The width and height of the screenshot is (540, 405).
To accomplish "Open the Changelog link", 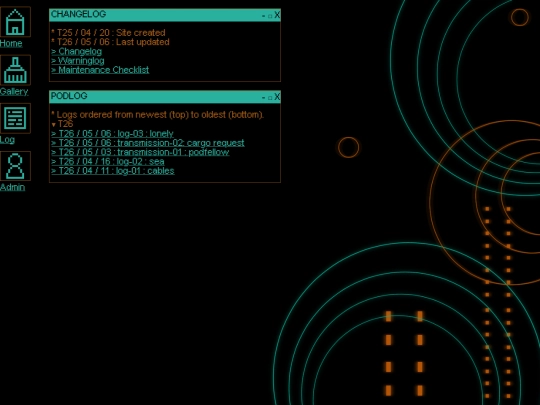I will click(x=76, y=51).
